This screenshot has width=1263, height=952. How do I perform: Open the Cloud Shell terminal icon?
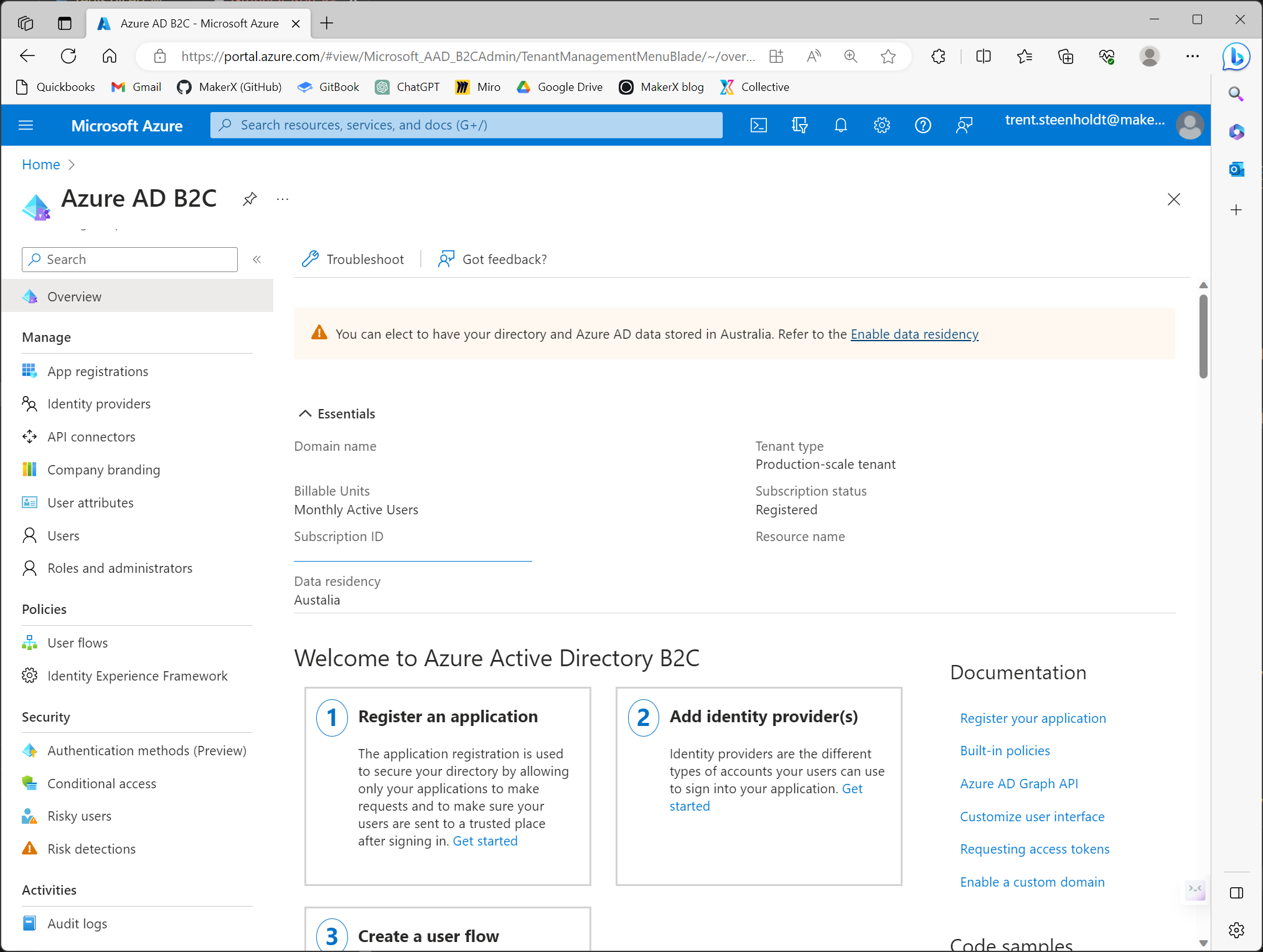758,125
